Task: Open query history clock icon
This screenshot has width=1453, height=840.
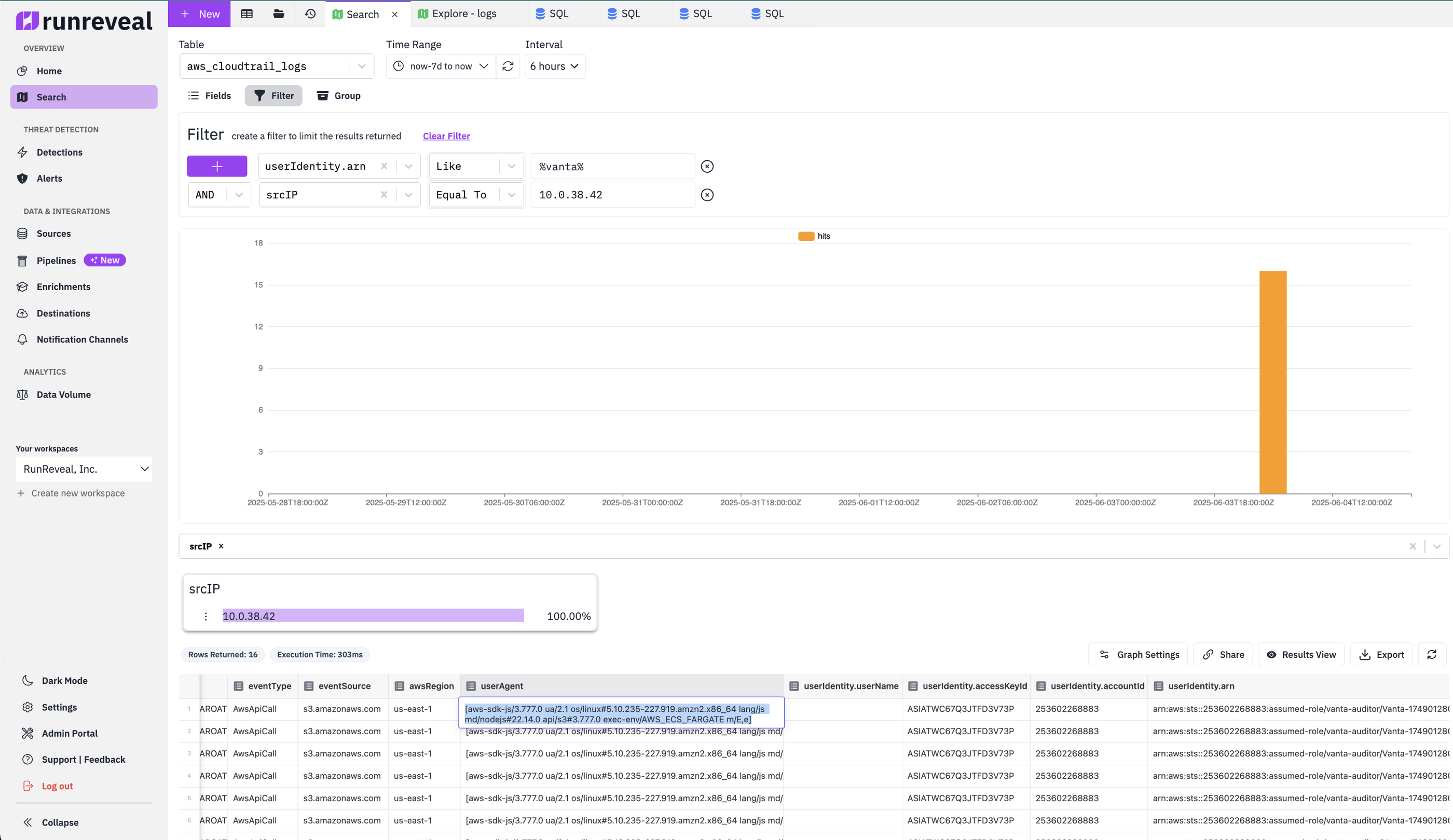Action: (310, 14)
